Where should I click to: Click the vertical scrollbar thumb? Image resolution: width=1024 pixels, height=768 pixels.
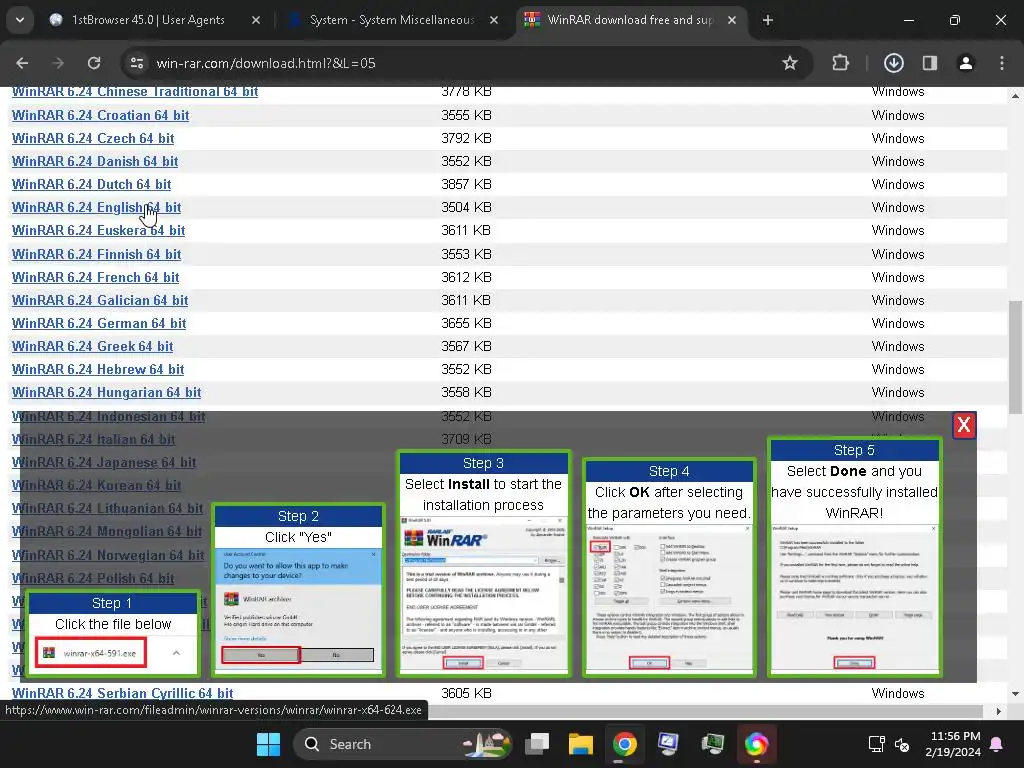point(1015,357)
